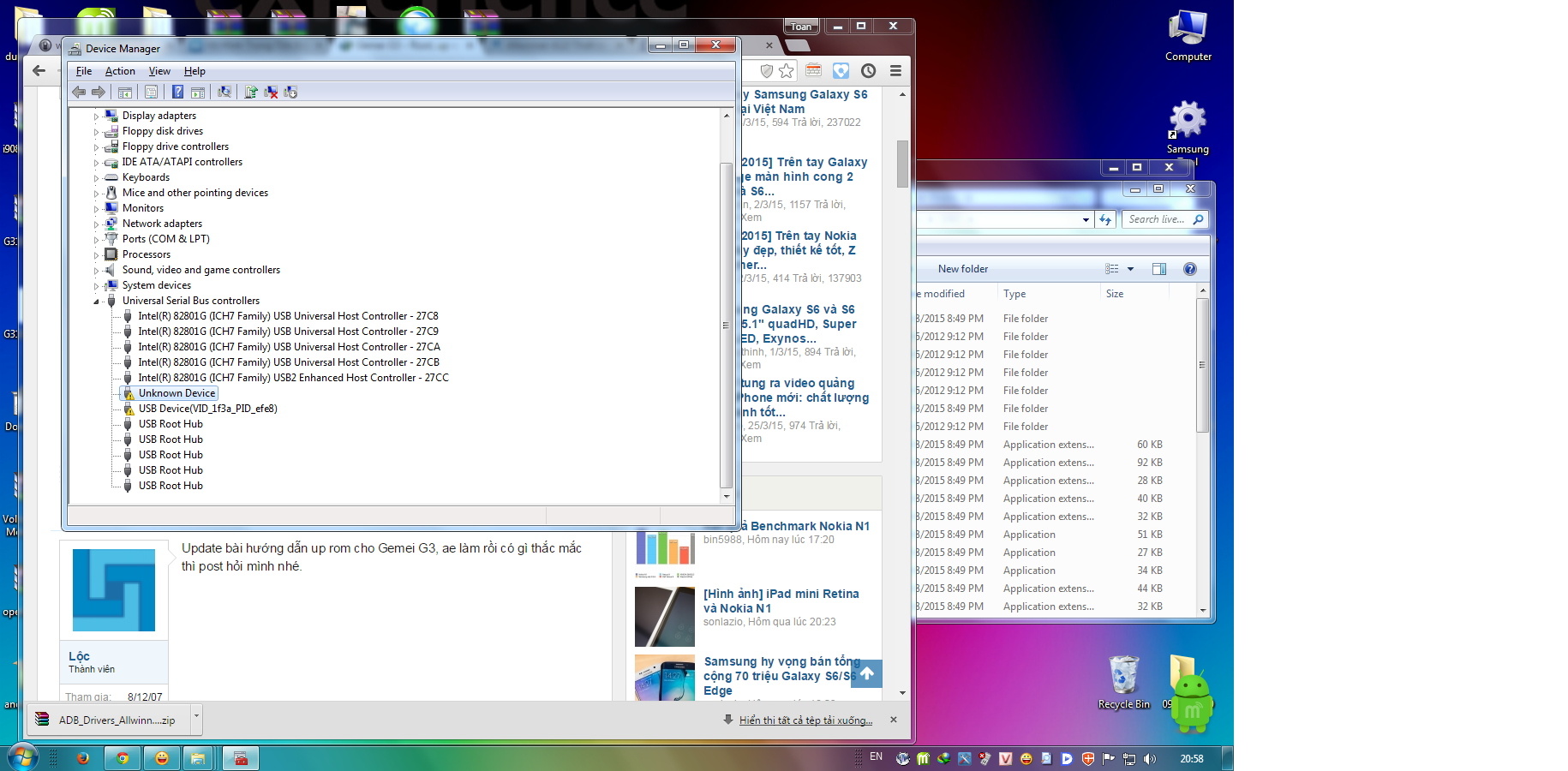Screen dimensions: 1568x771
Task: Expand the System devices node
Action: point(96,285)
